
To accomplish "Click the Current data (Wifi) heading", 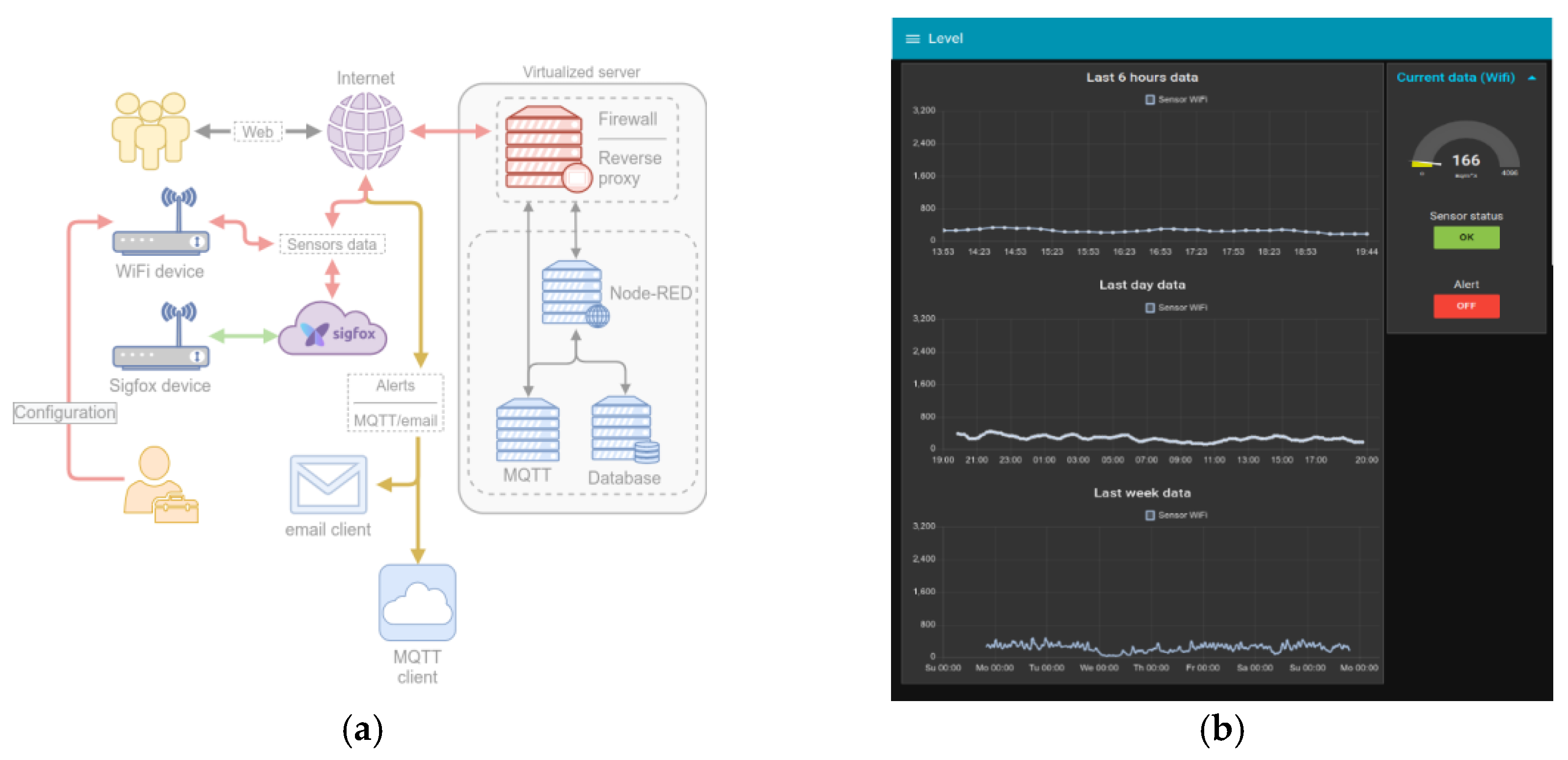I will click(1455, 78).
